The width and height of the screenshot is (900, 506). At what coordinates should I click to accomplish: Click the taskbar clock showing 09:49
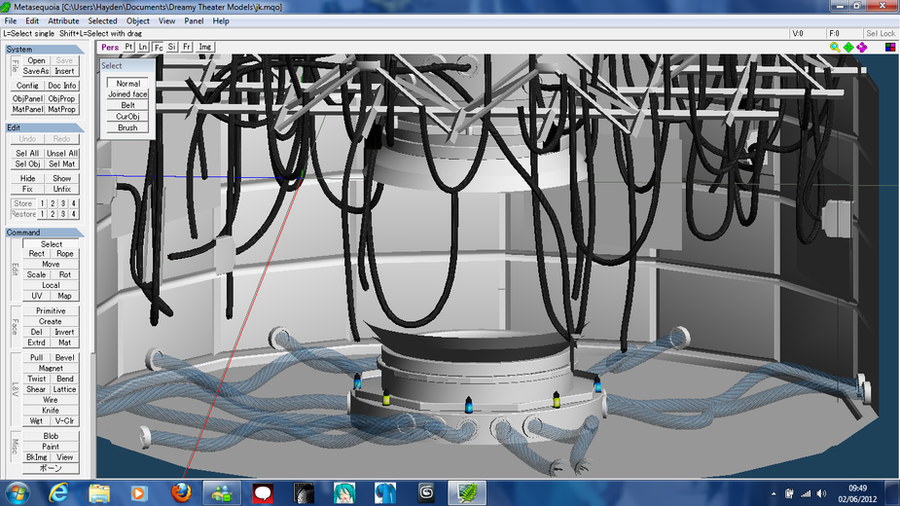[858, 493]
